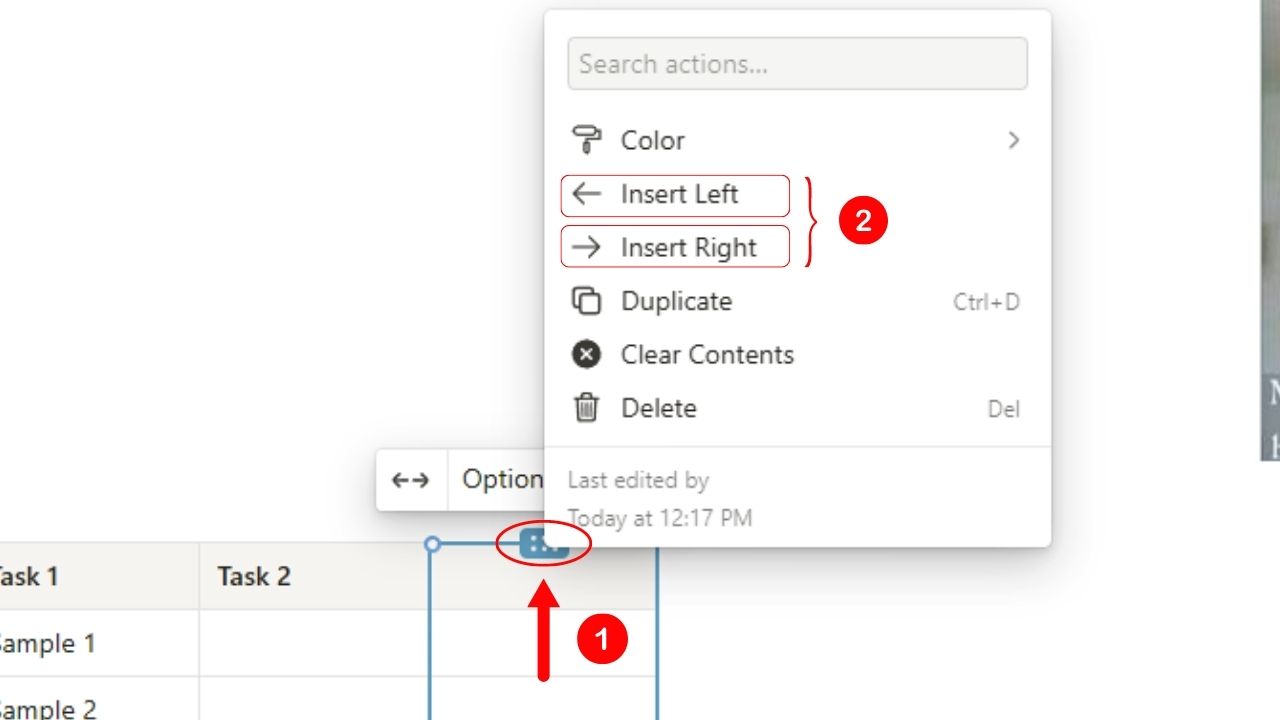Click the blue corner selection handle
The height and width of the screenshot is (720, 1280).
click(x=432, y=545)
